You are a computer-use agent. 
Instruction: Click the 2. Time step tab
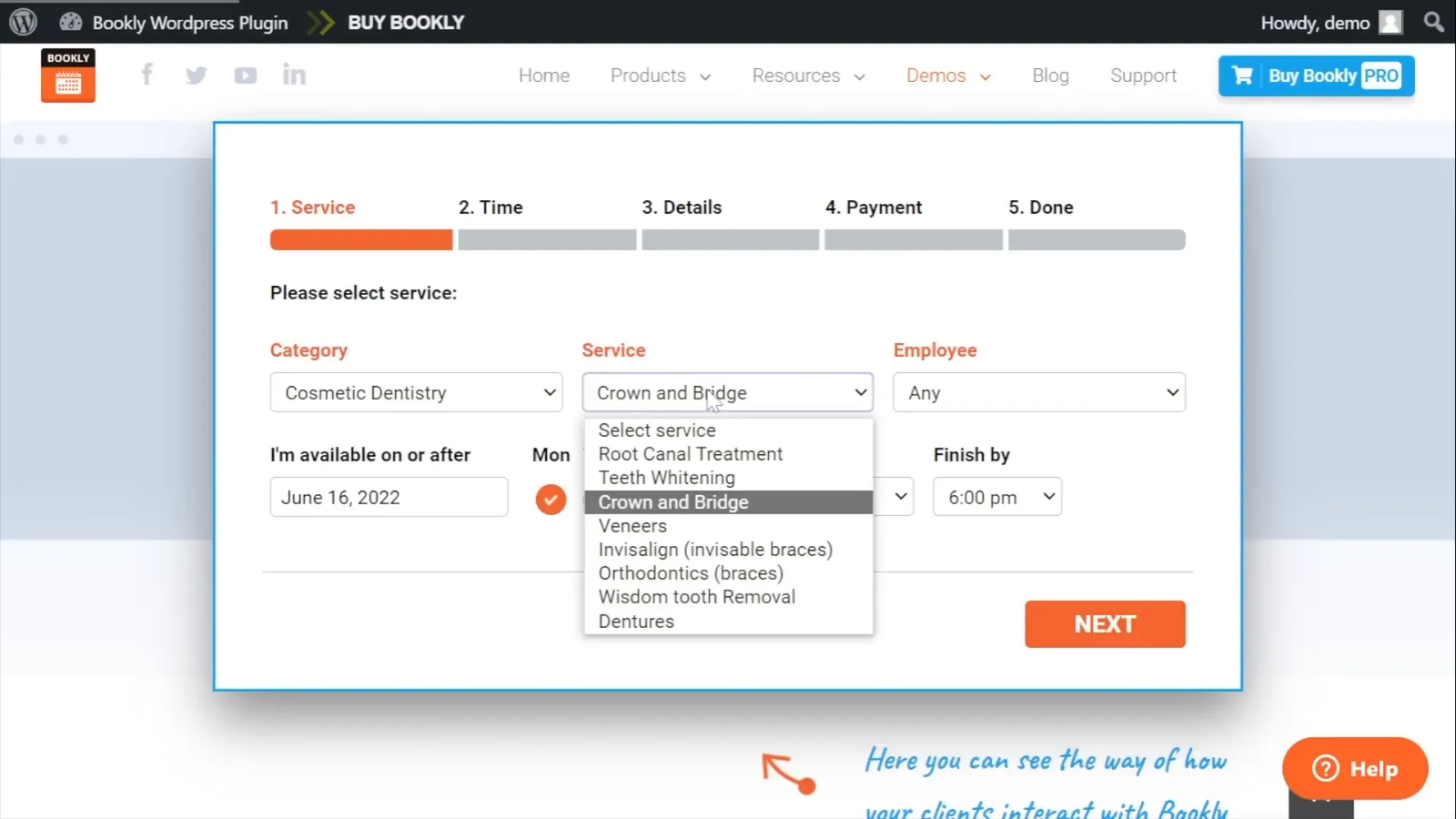point(490,207)
